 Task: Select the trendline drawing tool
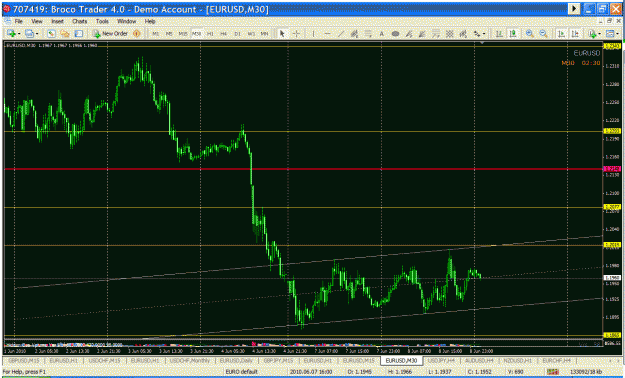point(341,34)
